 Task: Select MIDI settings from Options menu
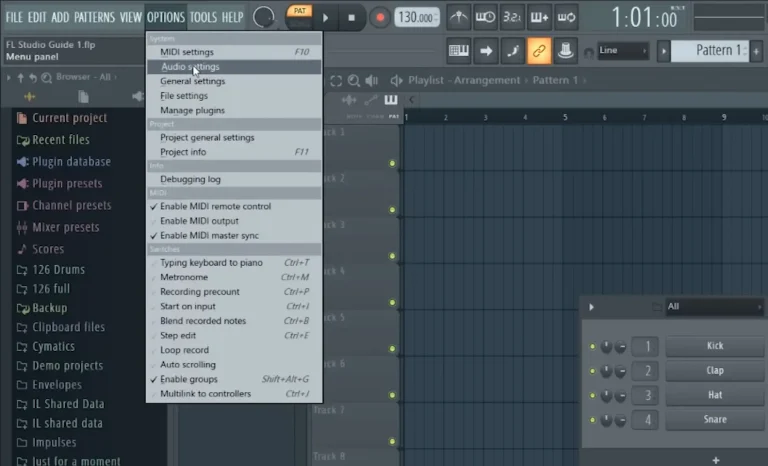click(234, 52)
